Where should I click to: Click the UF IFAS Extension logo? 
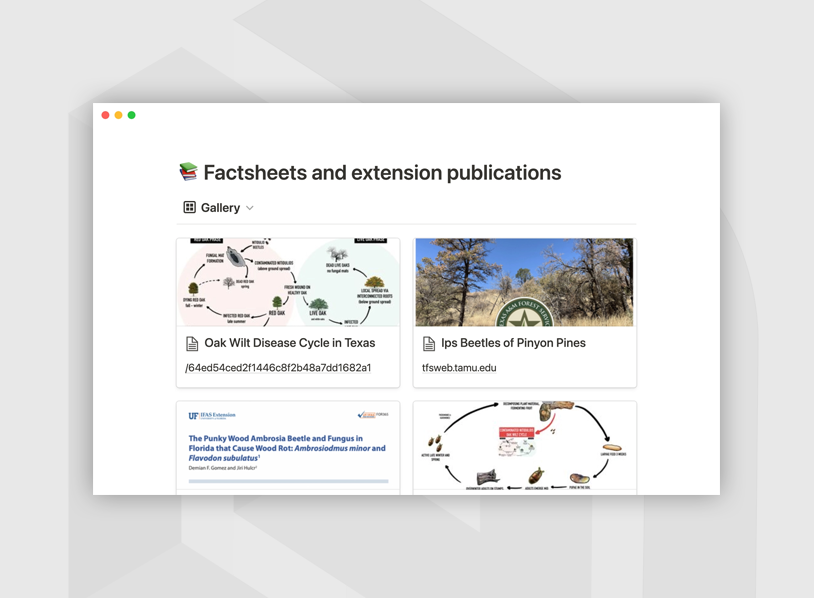[212, 415]
